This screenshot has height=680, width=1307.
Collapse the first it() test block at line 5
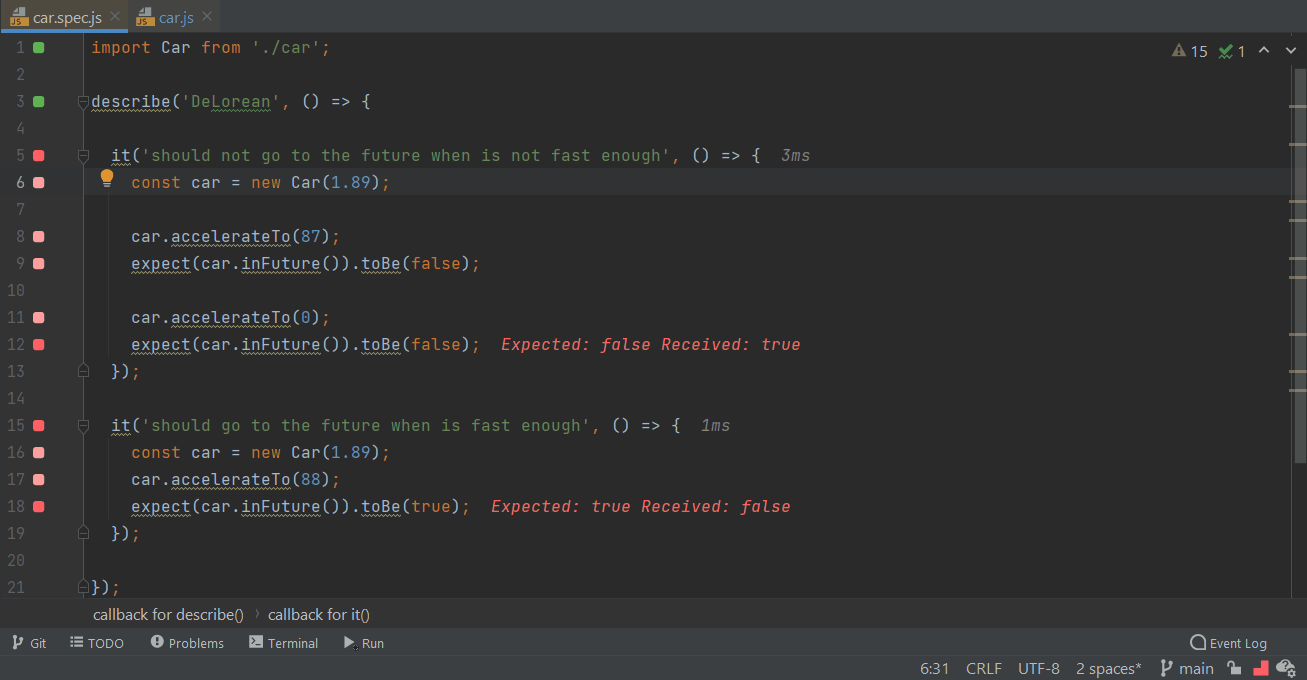click(83, 156)
